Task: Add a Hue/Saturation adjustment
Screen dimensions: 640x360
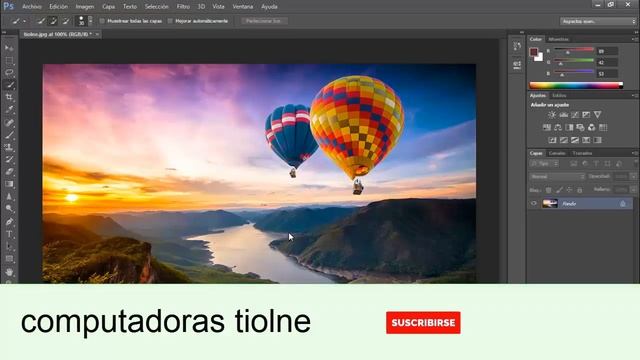Action: pyautogui.click(x=547, y=127)
